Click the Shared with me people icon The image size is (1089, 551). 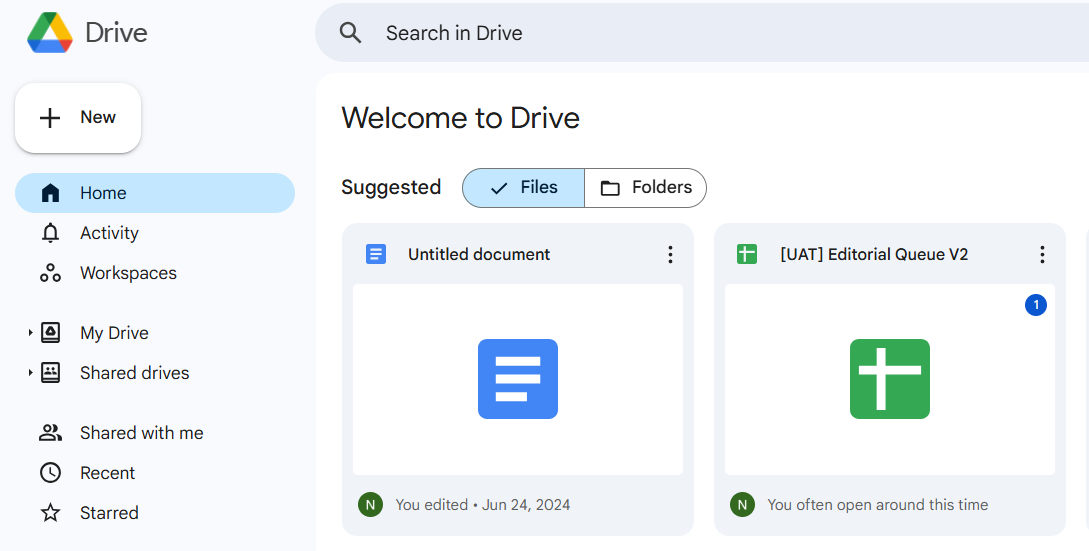pos(50,433)
